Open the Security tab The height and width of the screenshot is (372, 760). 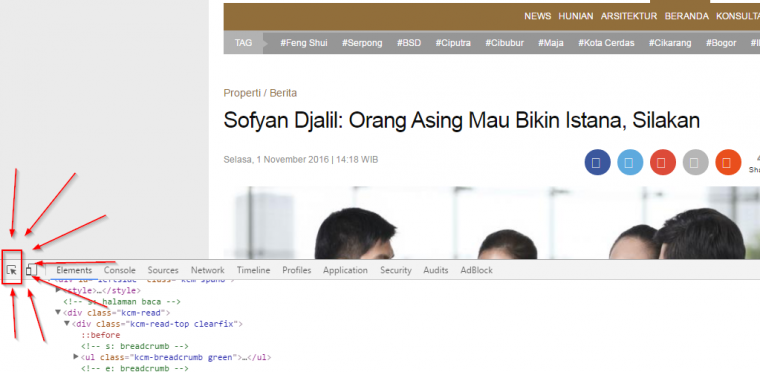pyautogui.click(x=396, y=270)
